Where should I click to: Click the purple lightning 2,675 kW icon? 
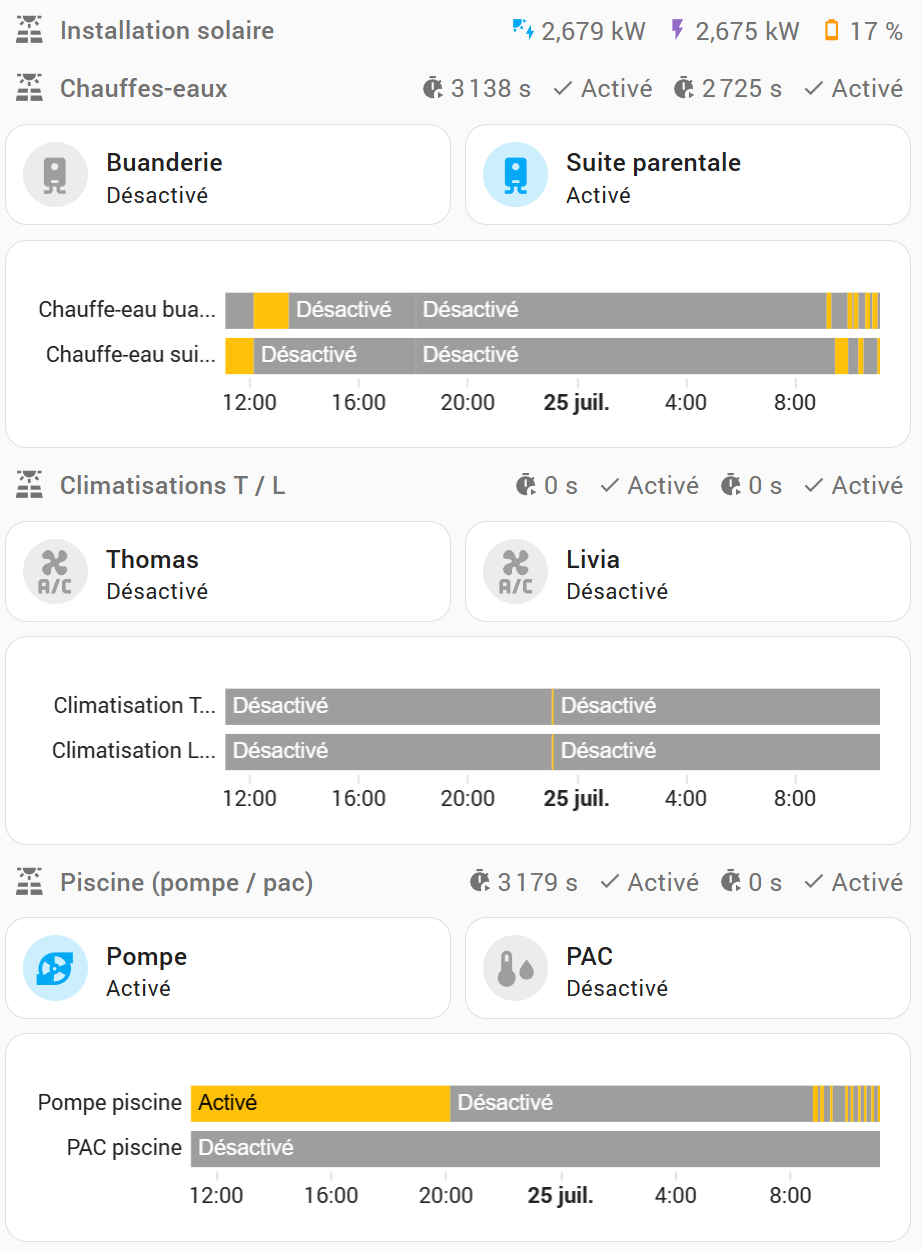pos(677,31)
